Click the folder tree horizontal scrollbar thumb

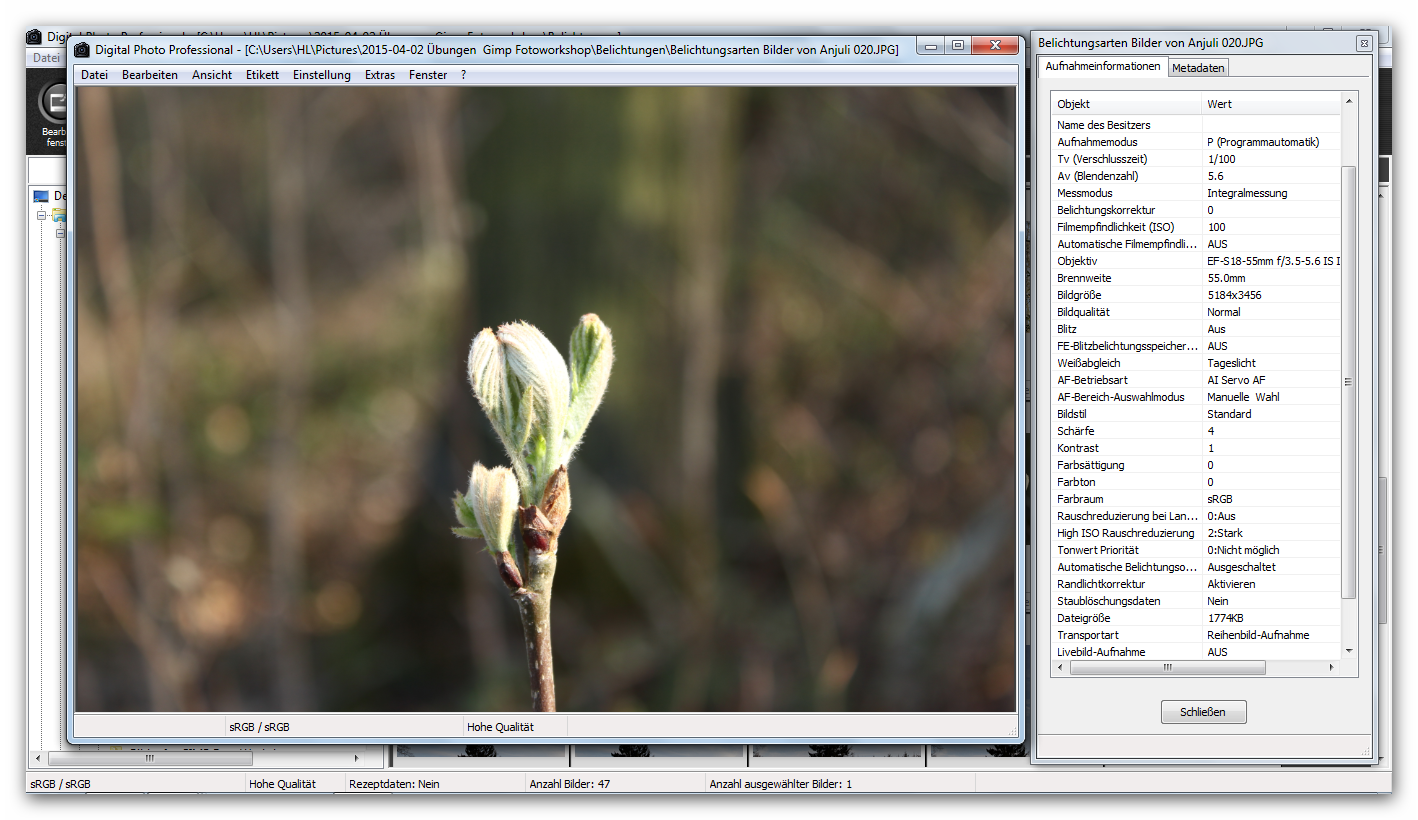click(x=150, y=759)
